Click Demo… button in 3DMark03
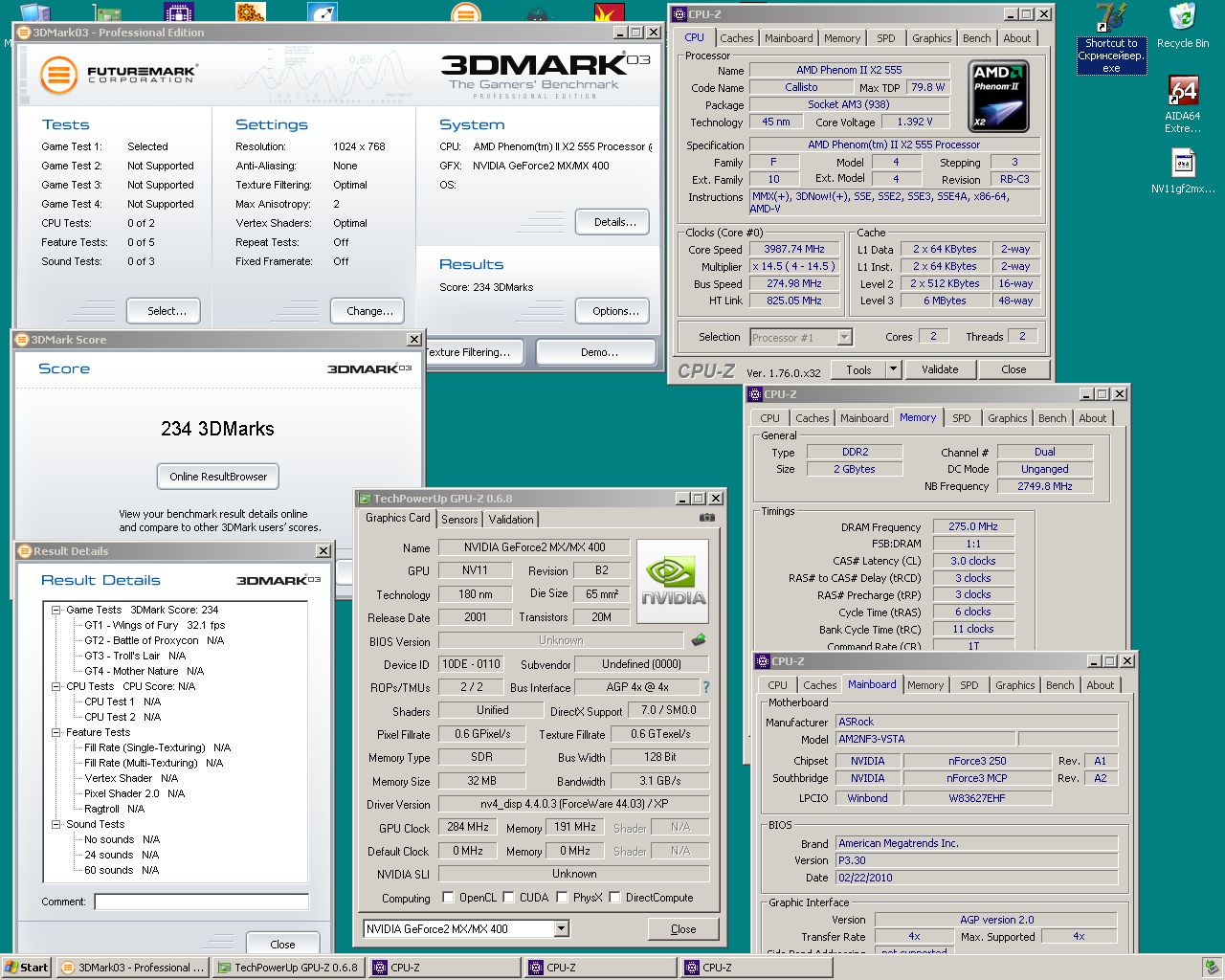The image size is (1225, 980). (598, 352)
